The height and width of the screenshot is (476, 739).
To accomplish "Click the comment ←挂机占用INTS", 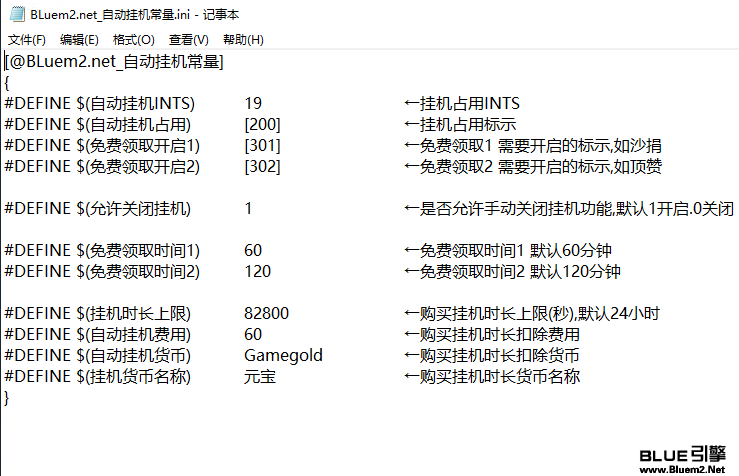I will (x=462, y=103).
